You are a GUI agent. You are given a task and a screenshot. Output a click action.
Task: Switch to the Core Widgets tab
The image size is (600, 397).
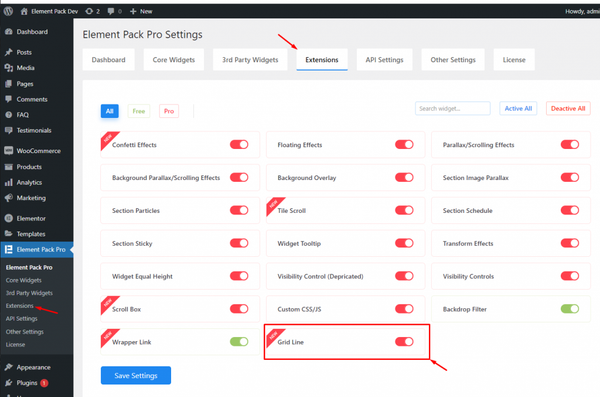[174, 60]
